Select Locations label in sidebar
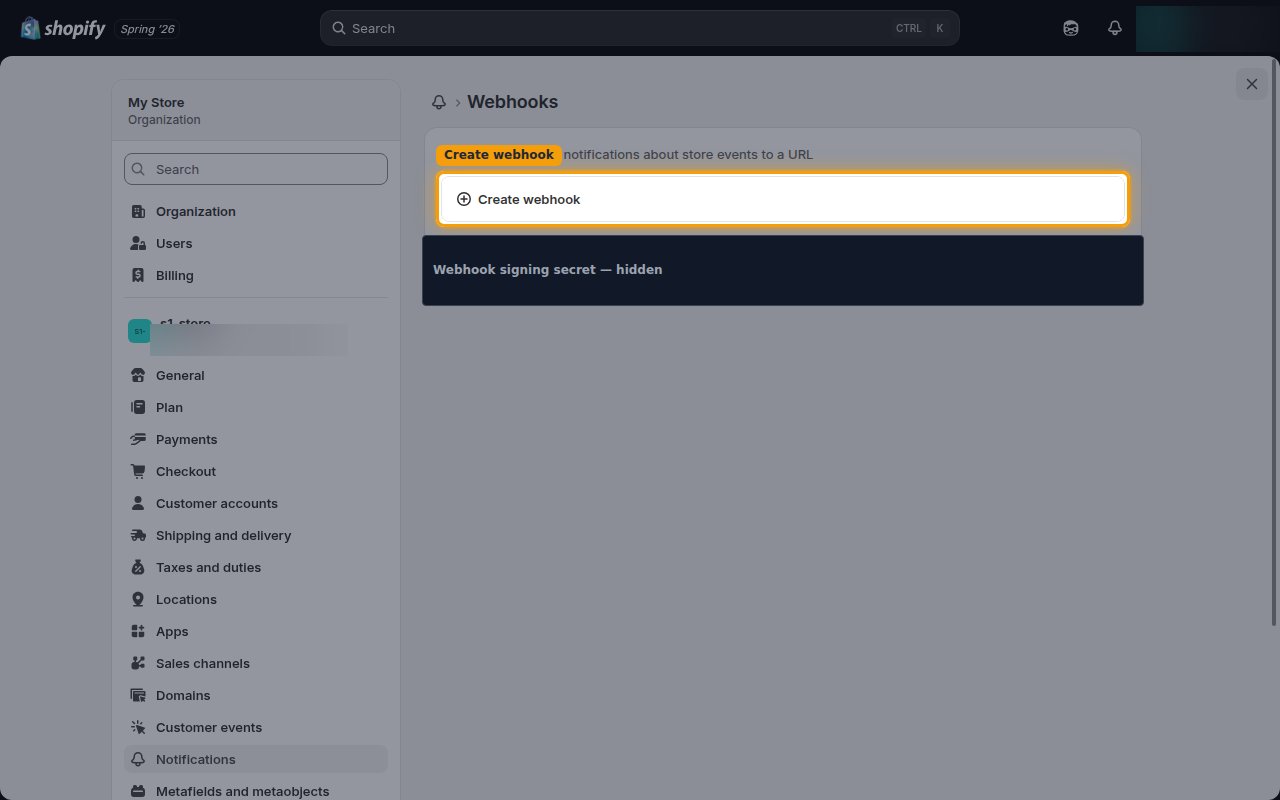Screen dimensions: 1280x800 coord(186,599)
